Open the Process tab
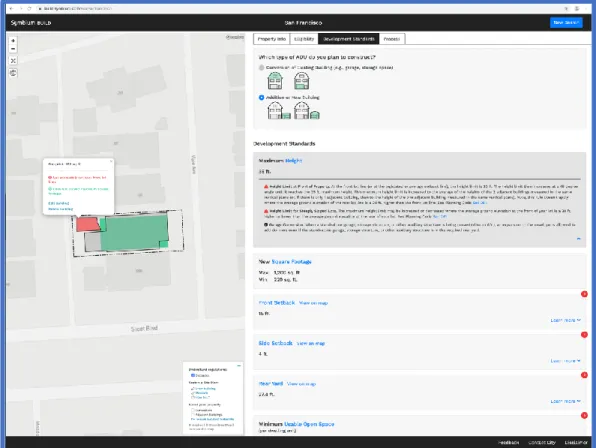 click(392, 39)
